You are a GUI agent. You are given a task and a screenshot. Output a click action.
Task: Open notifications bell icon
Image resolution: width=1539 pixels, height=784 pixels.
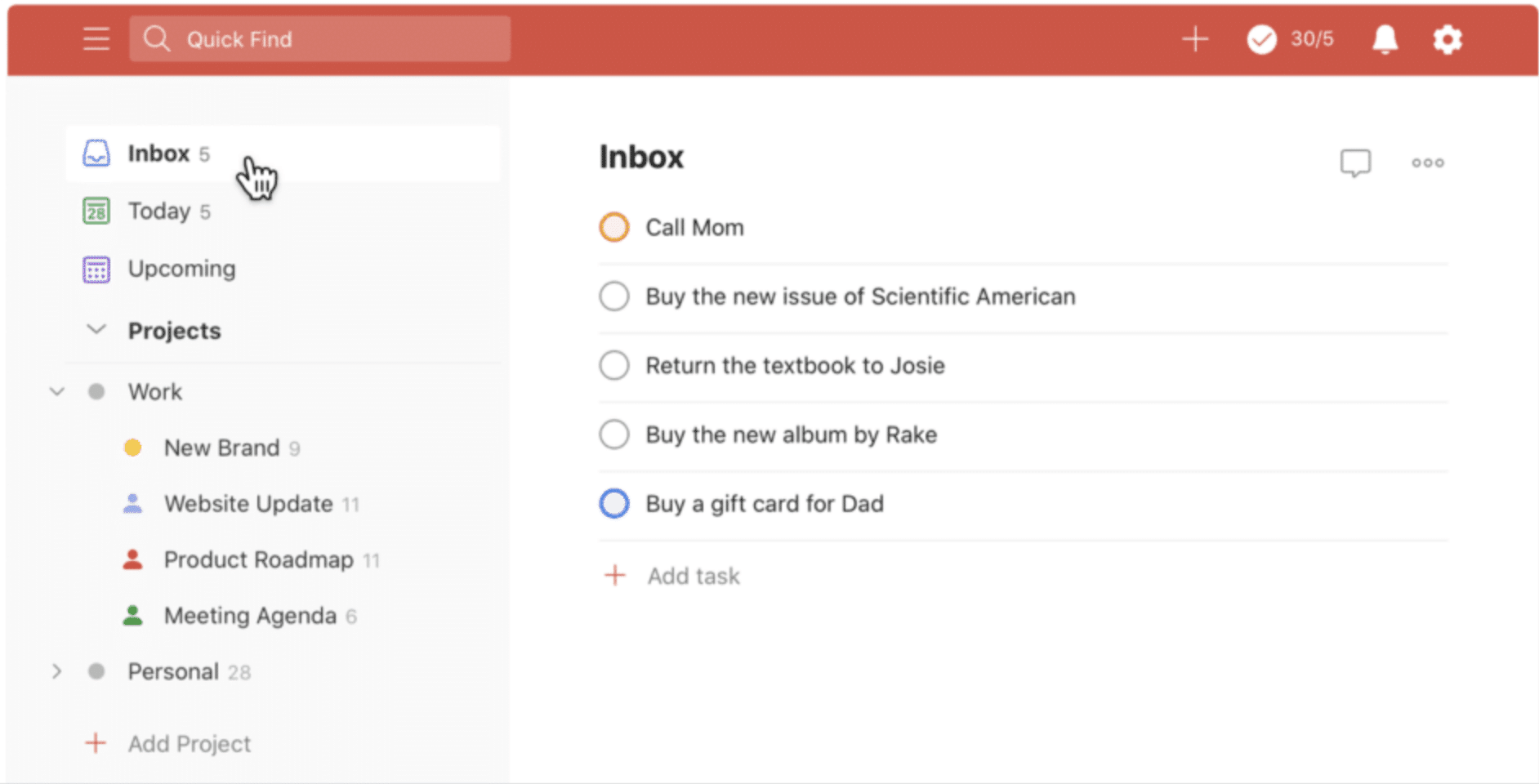click(x=1385, y=39)
